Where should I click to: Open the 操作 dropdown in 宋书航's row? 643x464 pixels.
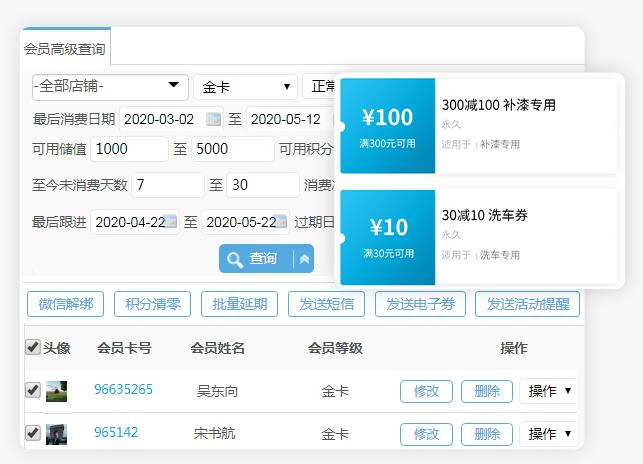point(548,434)
